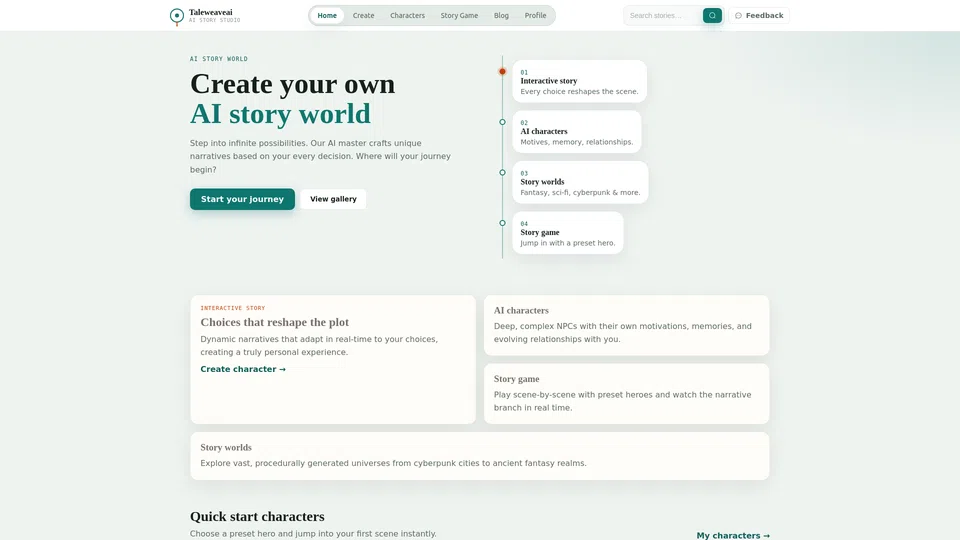This screenshot has height=540, width=960.
Task: Switch to the Story Game nav tab
Action: click(x=459, y=15)
